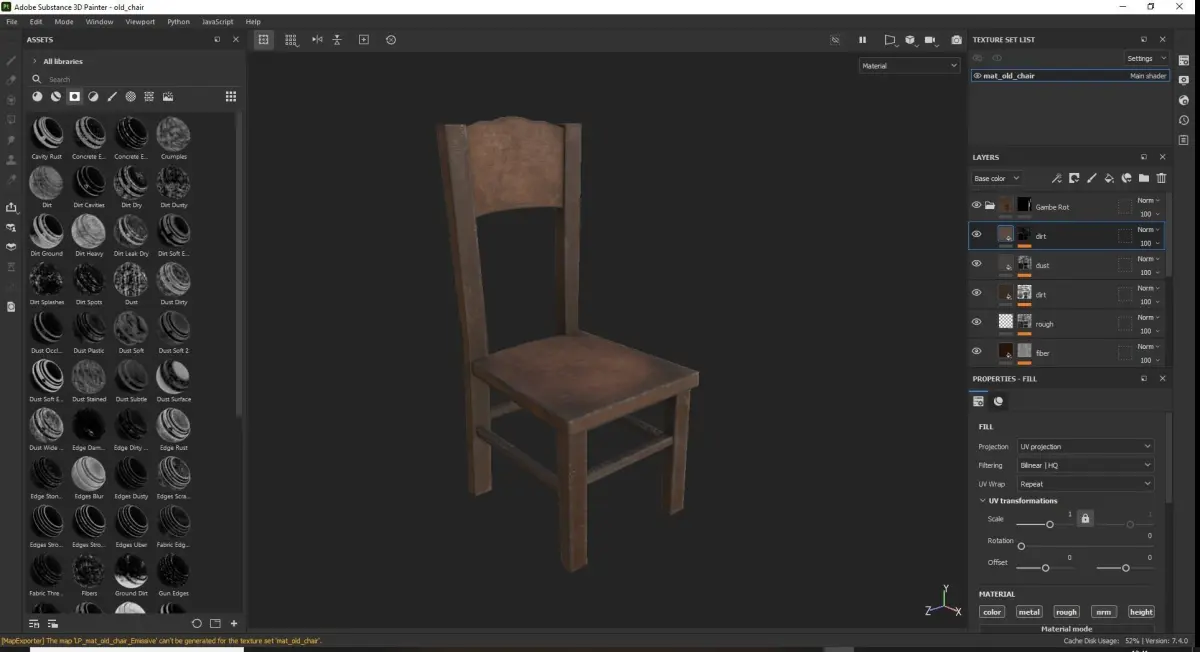Toggle the height material channel button
This screenshot has height=652, width=1200.
1141,612
